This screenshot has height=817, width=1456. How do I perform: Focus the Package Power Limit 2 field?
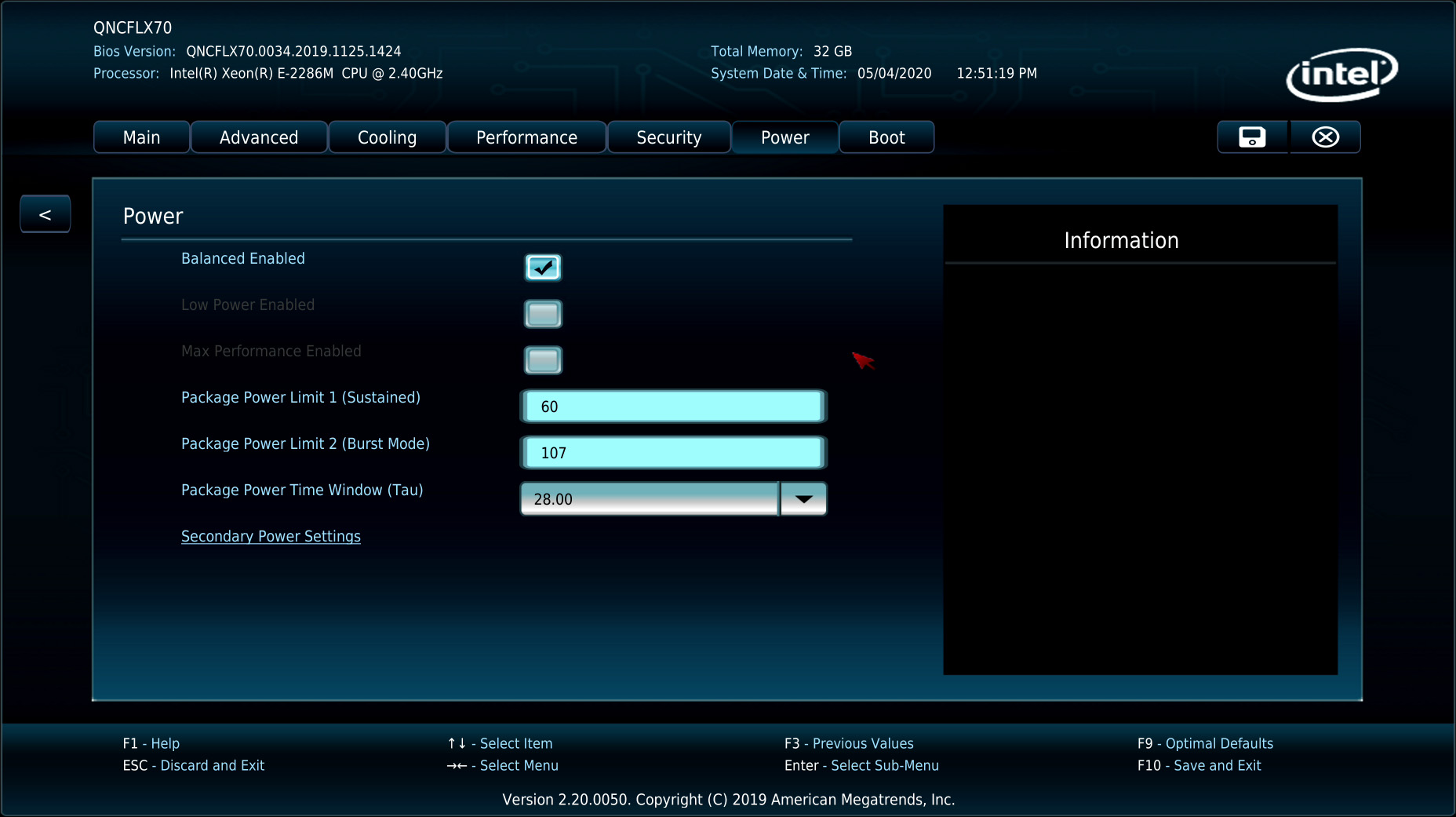(673, 453)
